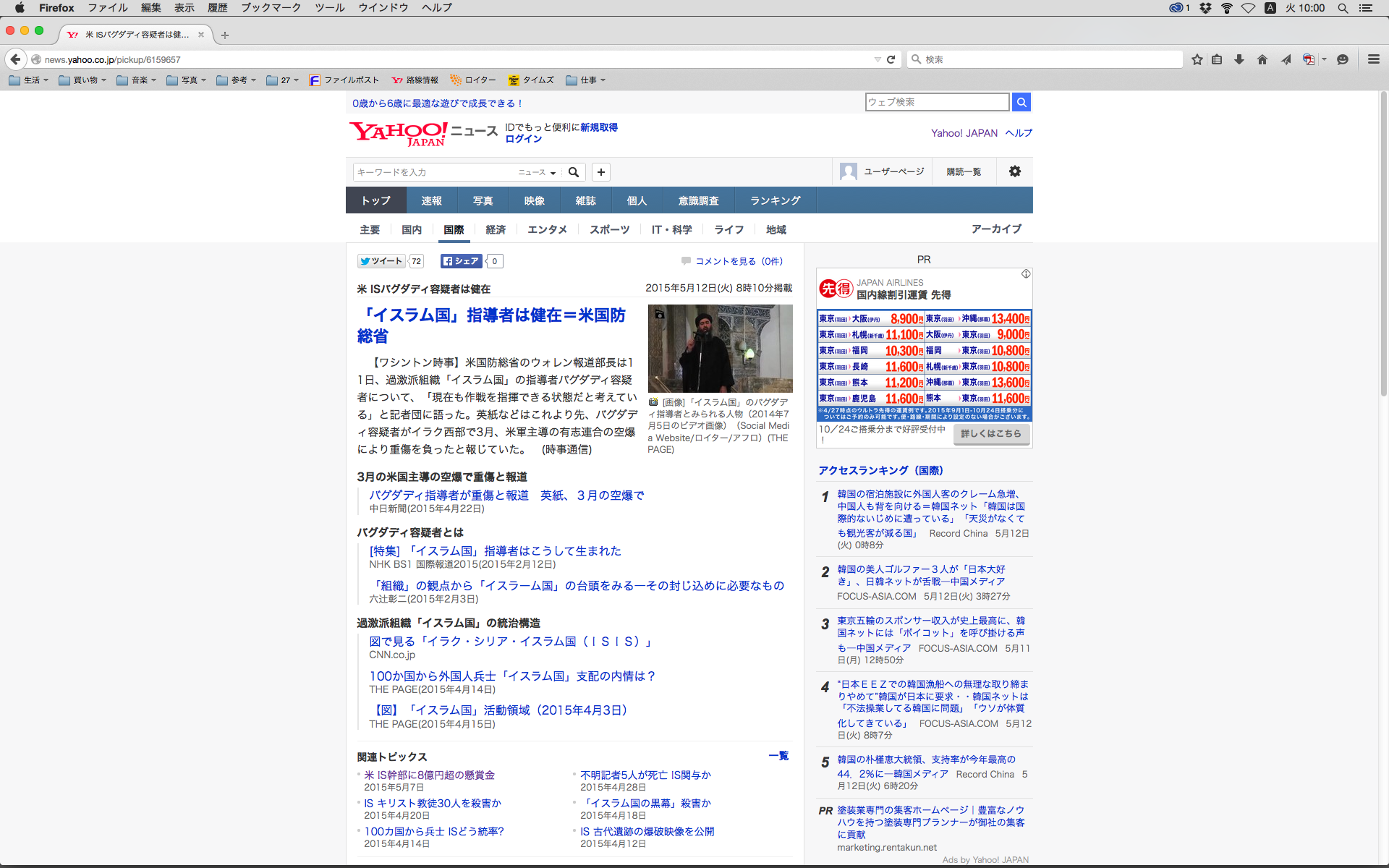The width and height of the screenshot is (1389, 868).
Task: Open the ブックマーク menu in menu bar
Action: coord(271,7)
